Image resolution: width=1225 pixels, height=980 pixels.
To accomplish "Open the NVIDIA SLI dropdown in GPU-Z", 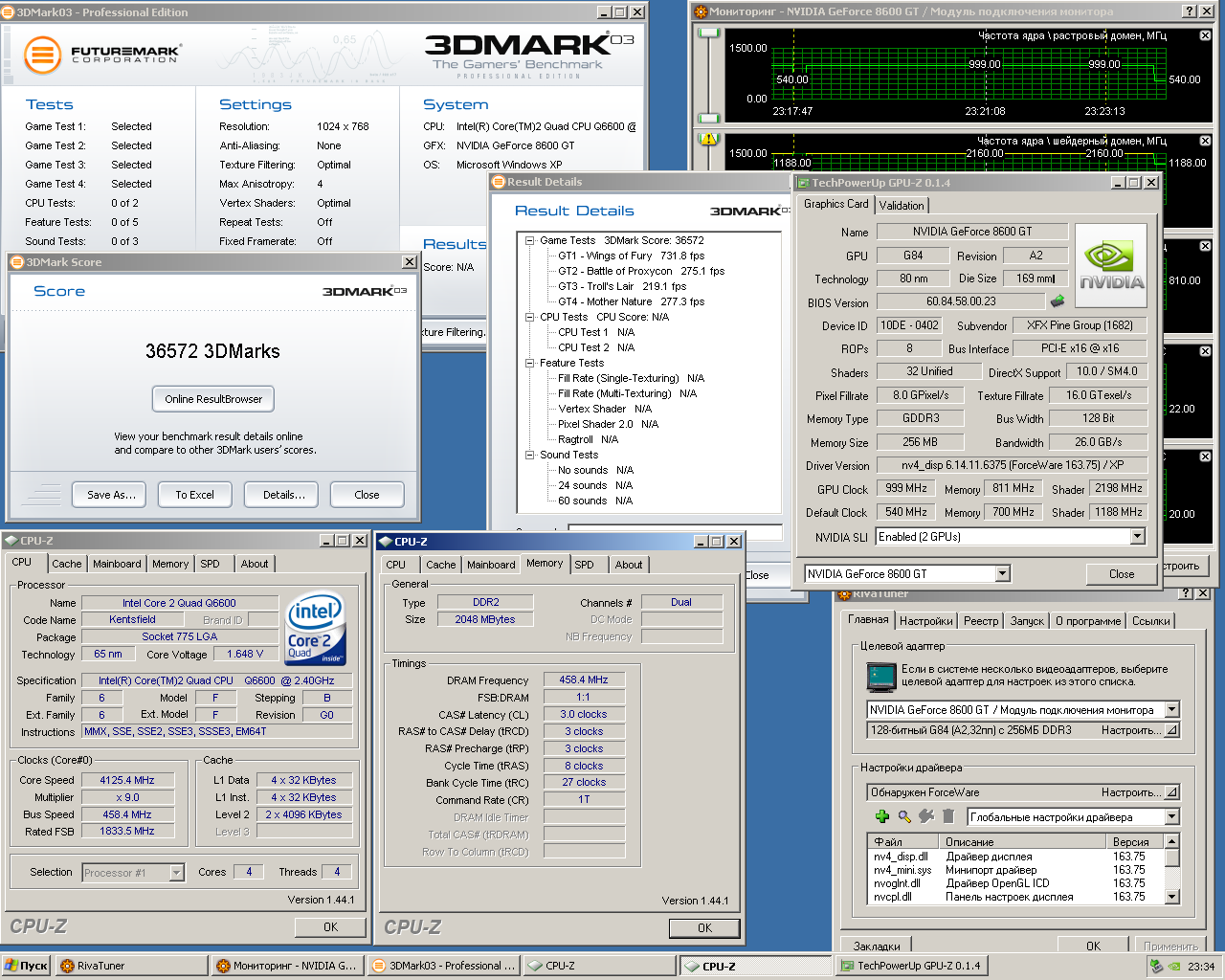I will (1137, 537).
